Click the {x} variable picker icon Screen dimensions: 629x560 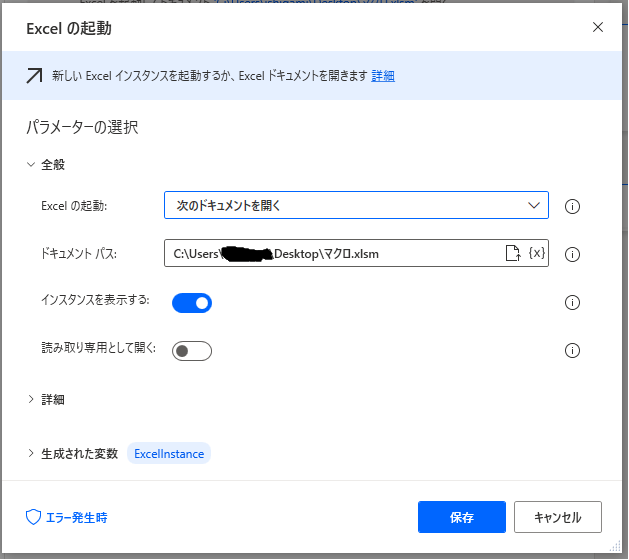[x=536, y=254]
